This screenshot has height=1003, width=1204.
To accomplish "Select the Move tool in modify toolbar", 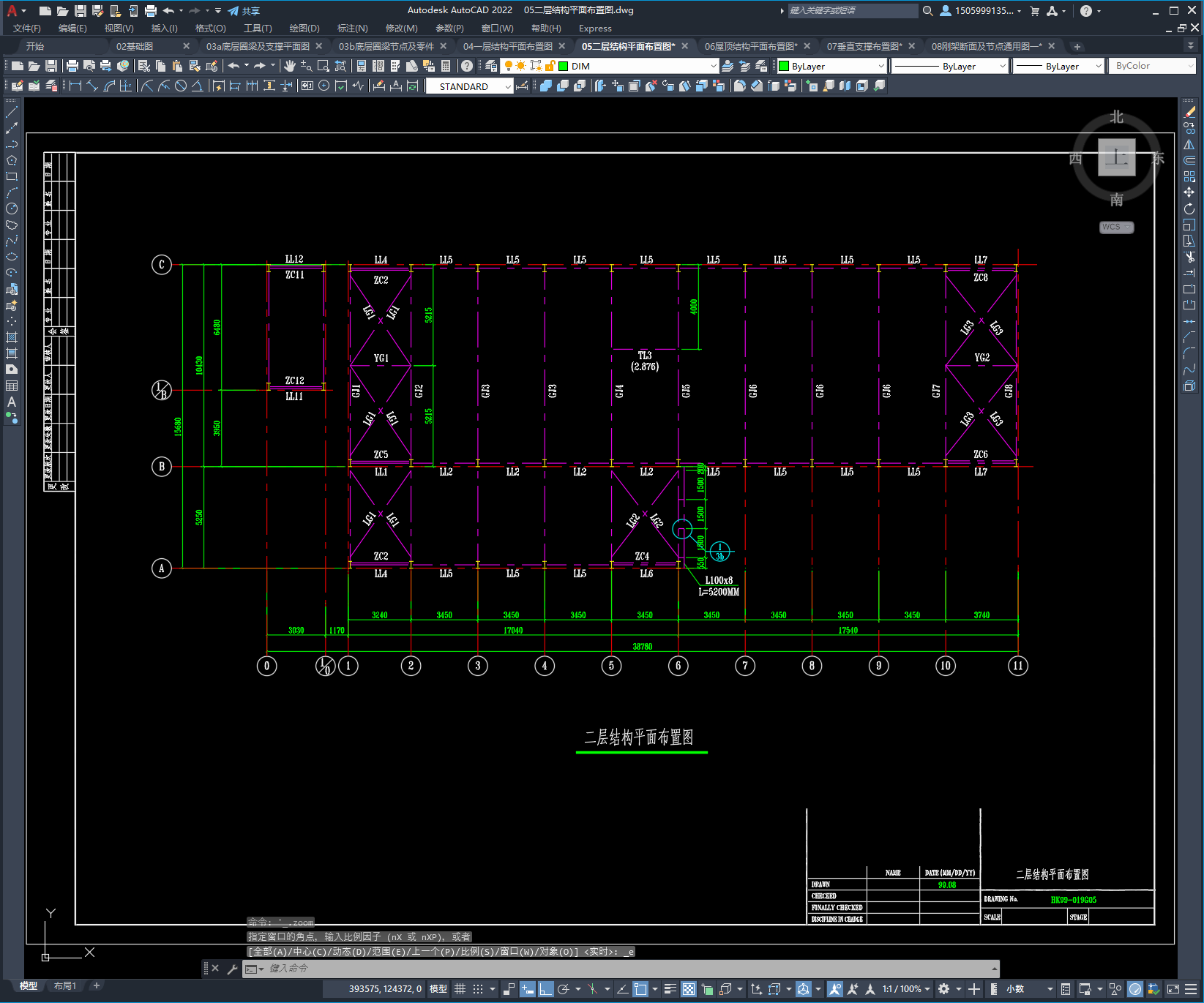I will [1189, 192].
